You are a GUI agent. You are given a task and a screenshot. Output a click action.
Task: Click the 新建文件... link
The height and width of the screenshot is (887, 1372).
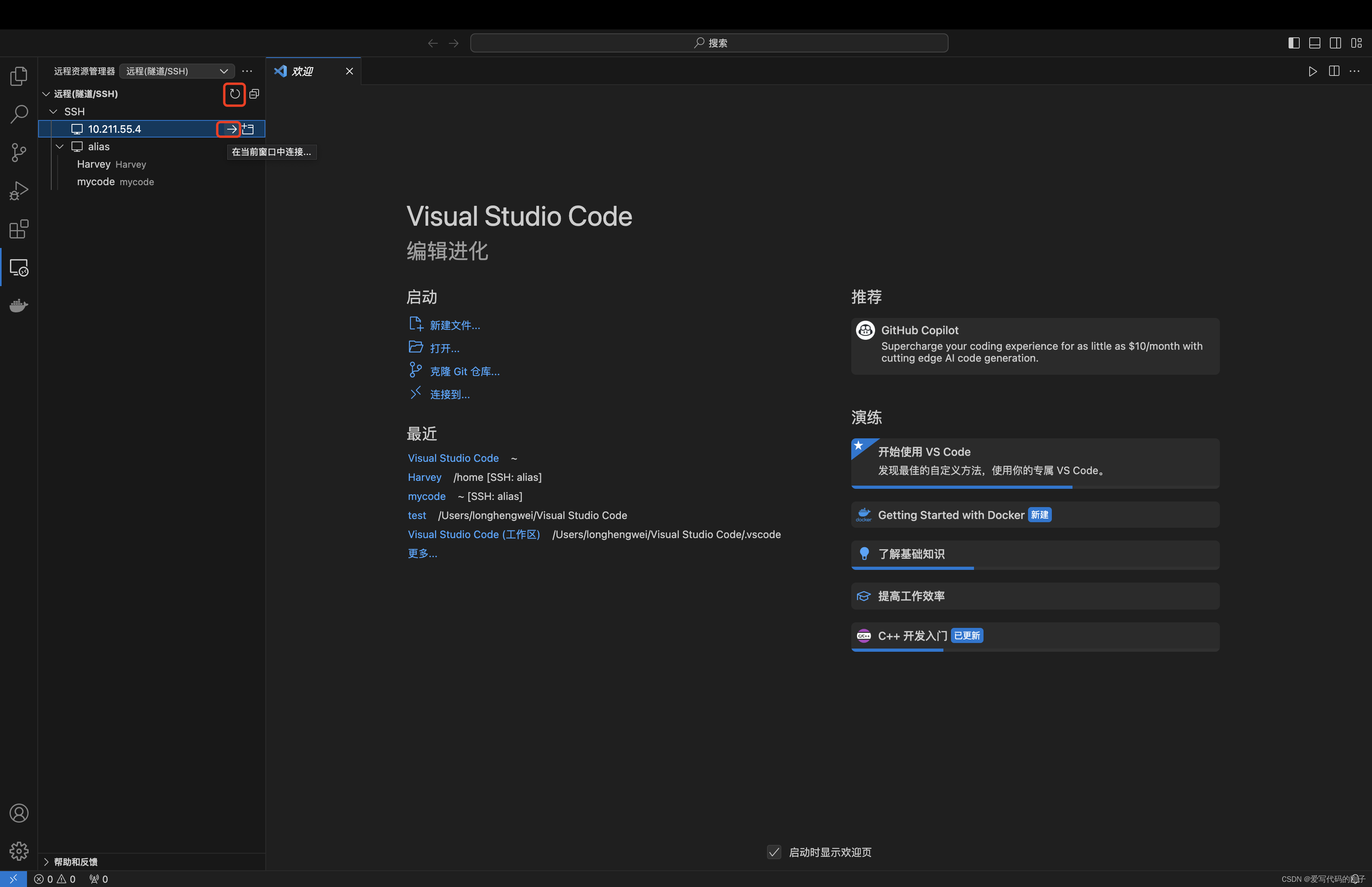[455, 325]
